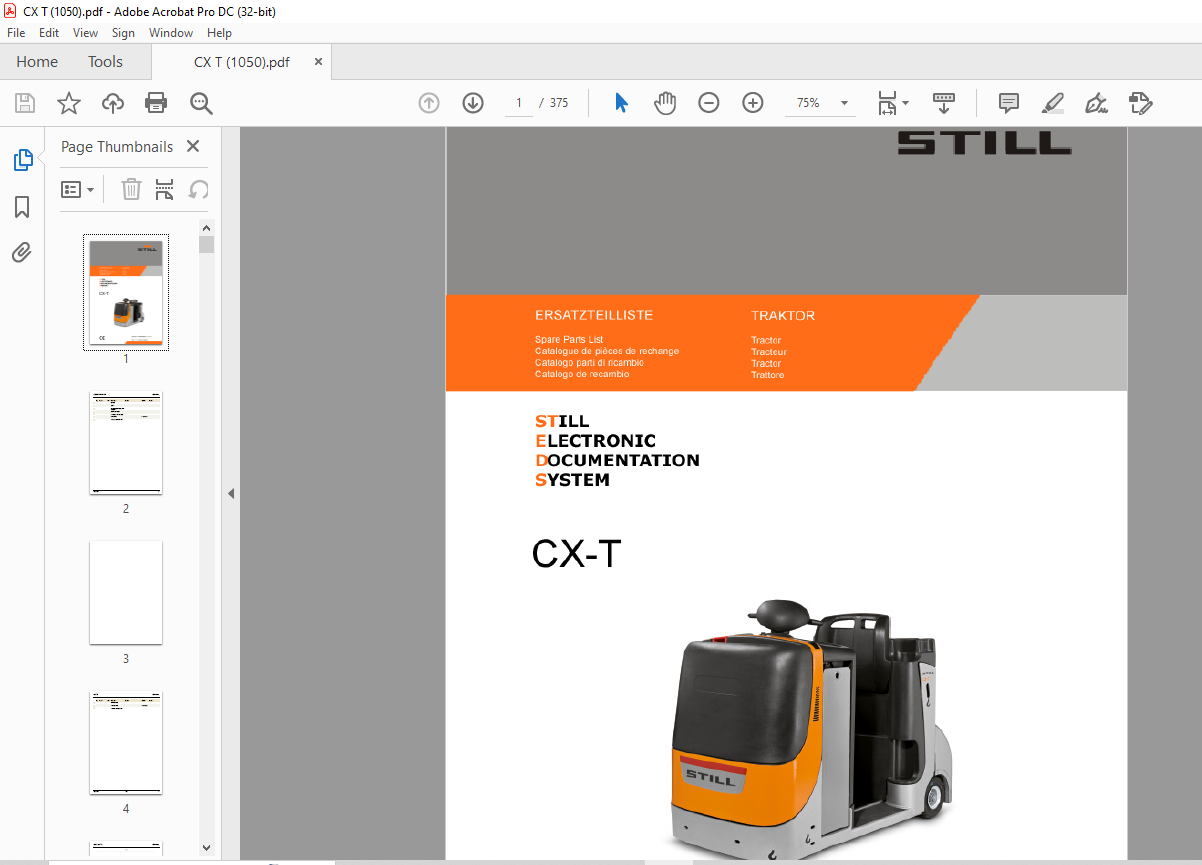
Task: Zoom in with the plus icon
Action: click(x=753, y=103)
